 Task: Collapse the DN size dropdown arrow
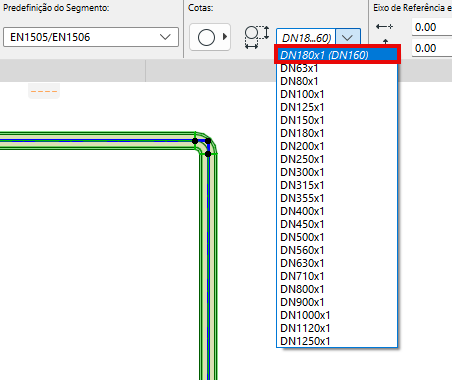click(x=348, y=37)
